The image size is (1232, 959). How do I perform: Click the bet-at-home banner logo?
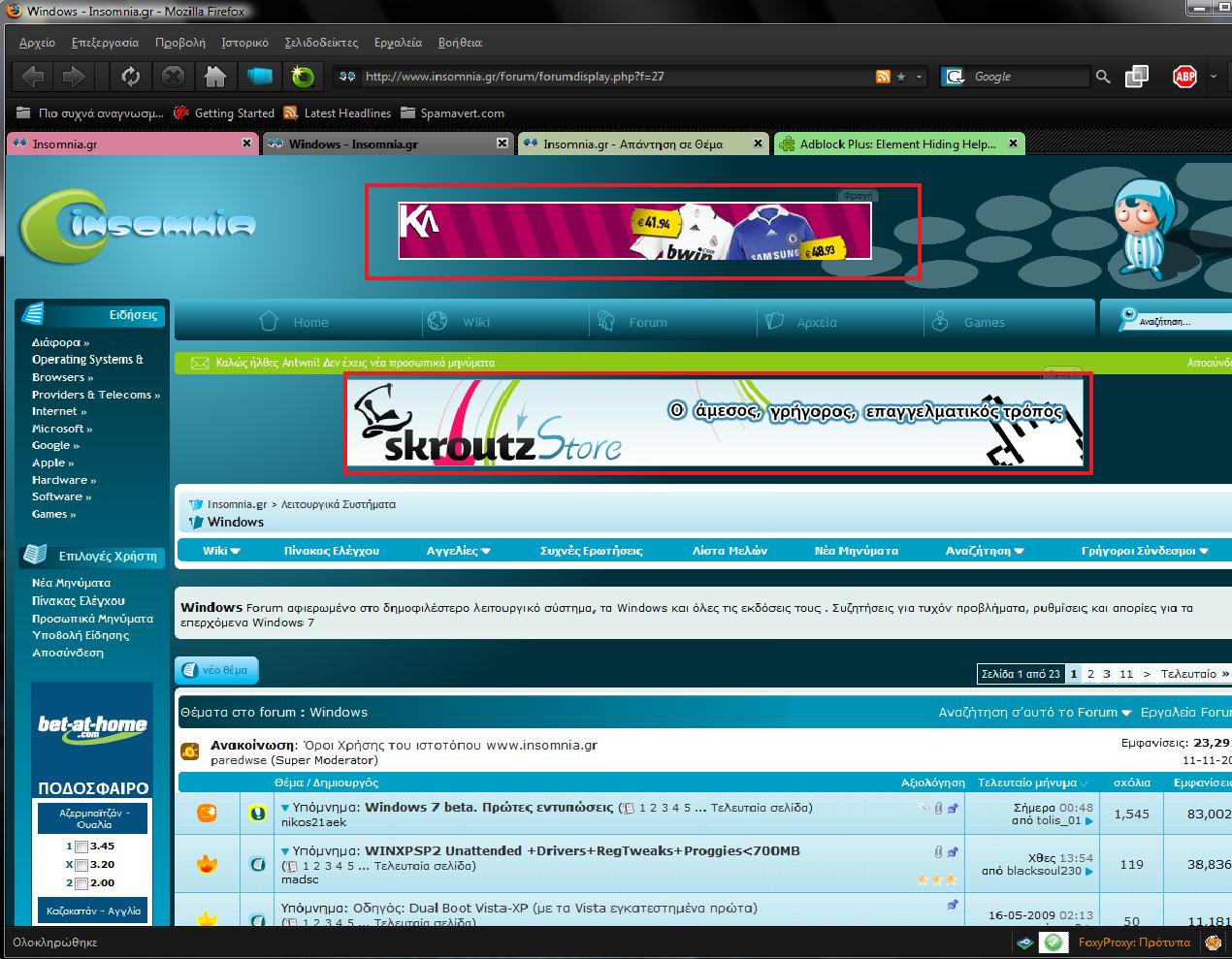coord(92,728)
